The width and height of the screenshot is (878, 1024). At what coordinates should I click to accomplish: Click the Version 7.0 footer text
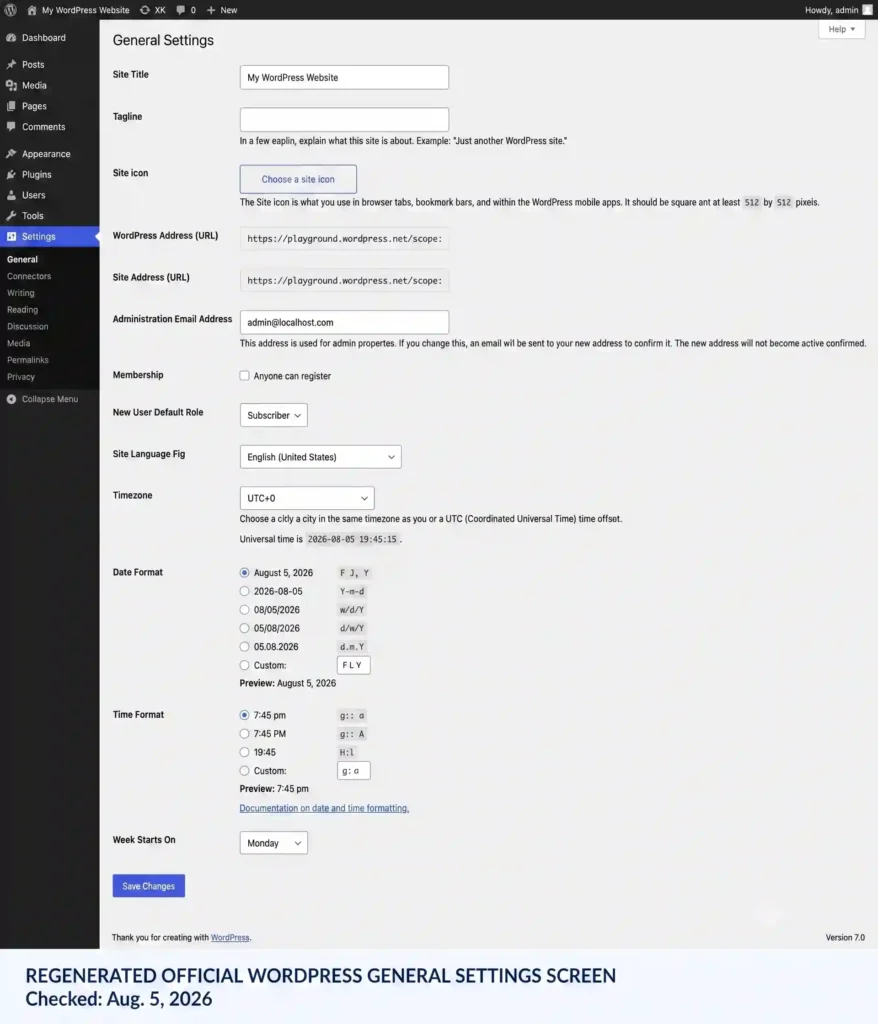pos(845,938)
